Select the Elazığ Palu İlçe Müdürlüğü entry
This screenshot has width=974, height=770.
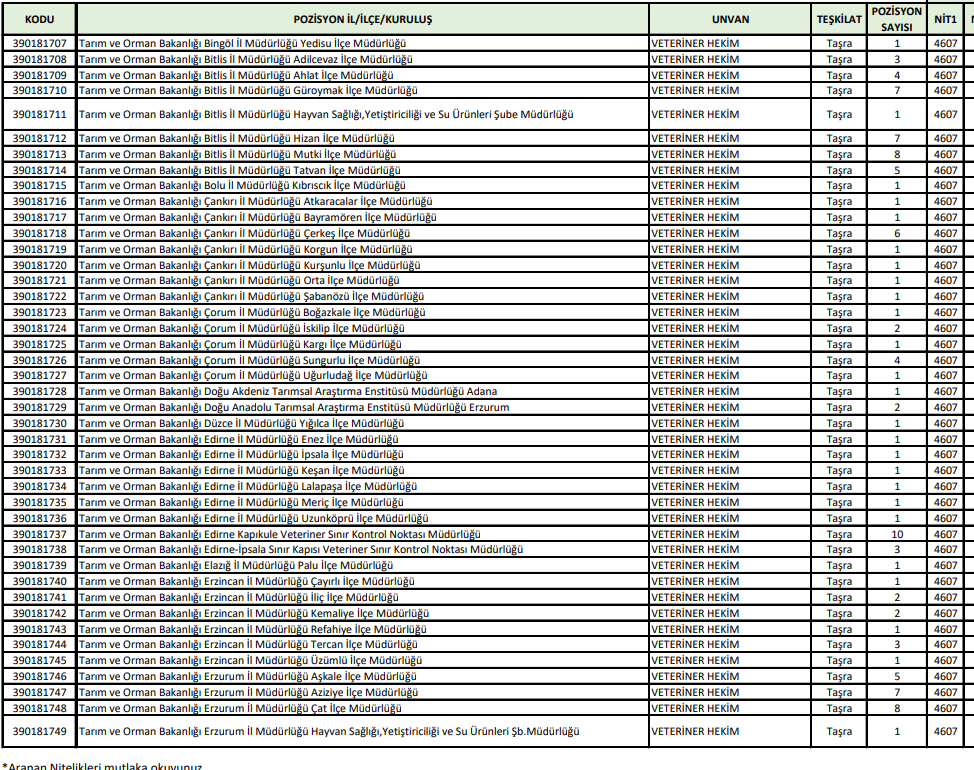tap(236, 566)
